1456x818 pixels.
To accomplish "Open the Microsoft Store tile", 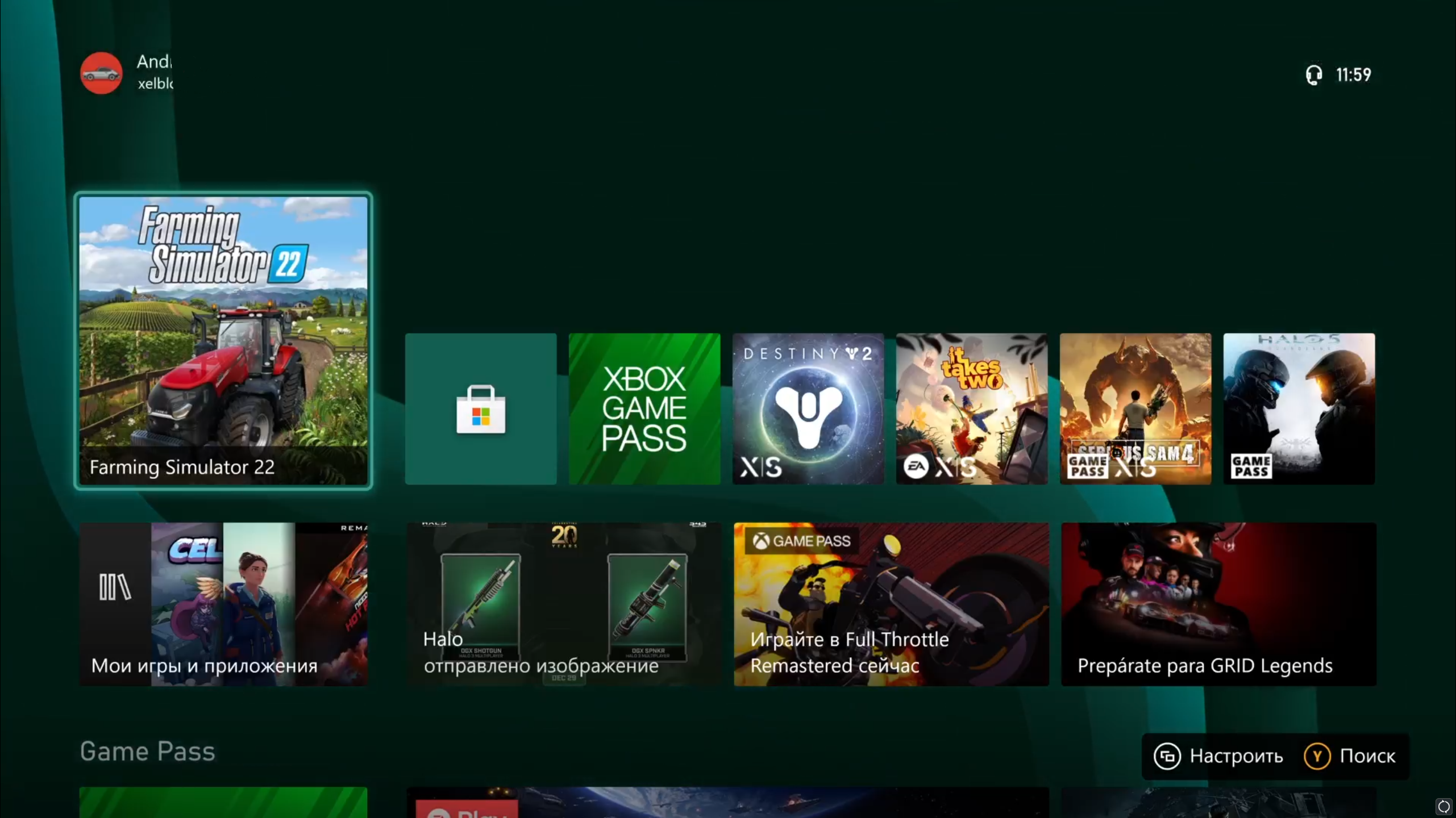I will (481, 409).
